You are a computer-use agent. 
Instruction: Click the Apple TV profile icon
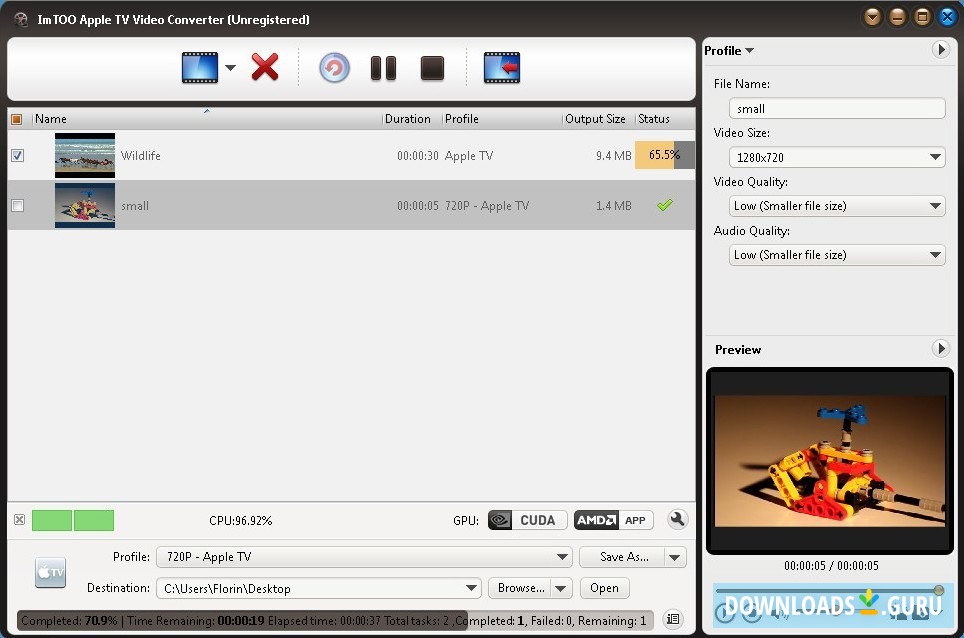[50, 572]
